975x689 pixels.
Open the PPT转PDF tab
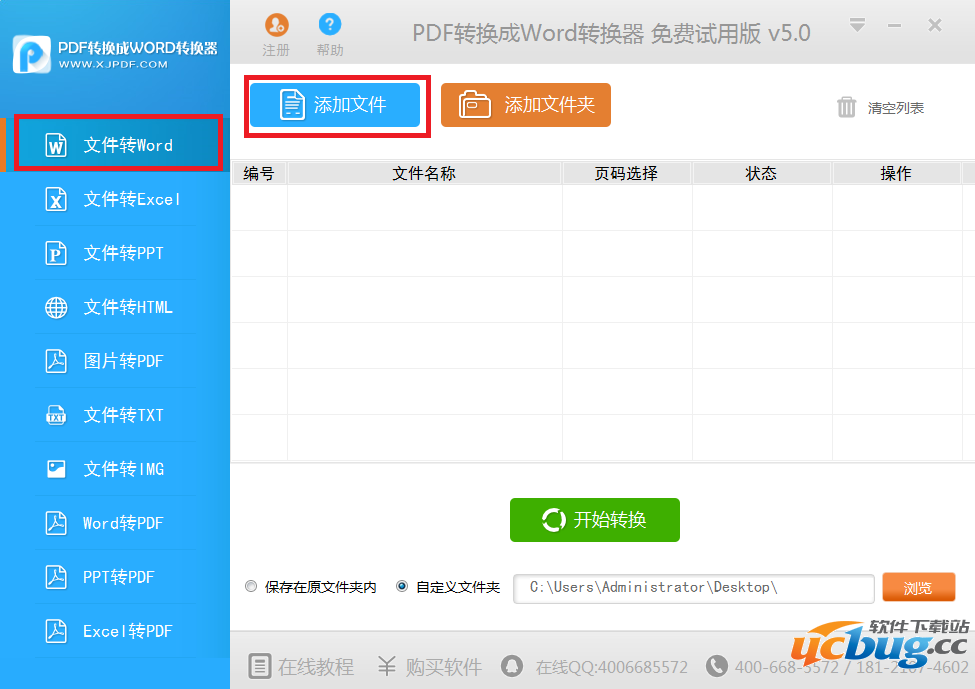tap(115, 577)
